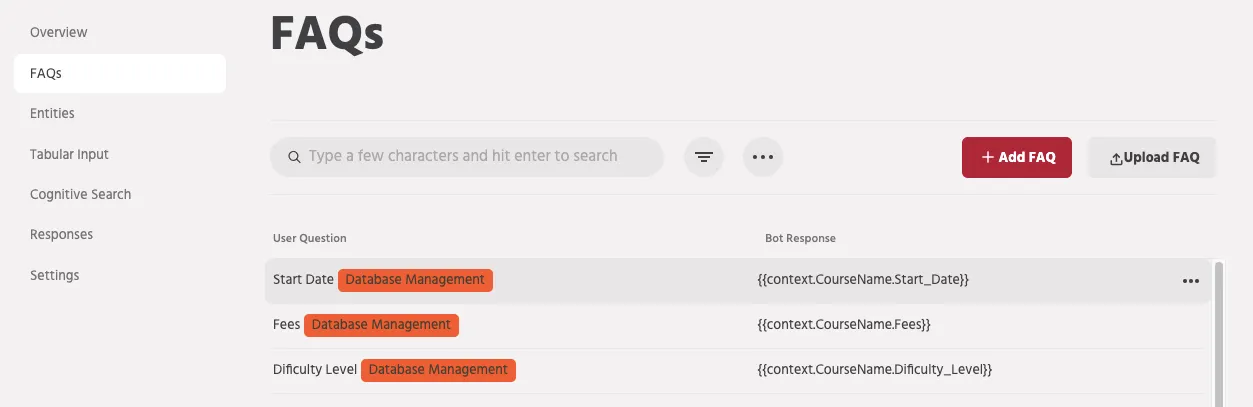Image resolution: width=1253 pixels, height=407 pixels.
Task: Click the Database Management tag on Fees
Action: [x=381, y=324]
